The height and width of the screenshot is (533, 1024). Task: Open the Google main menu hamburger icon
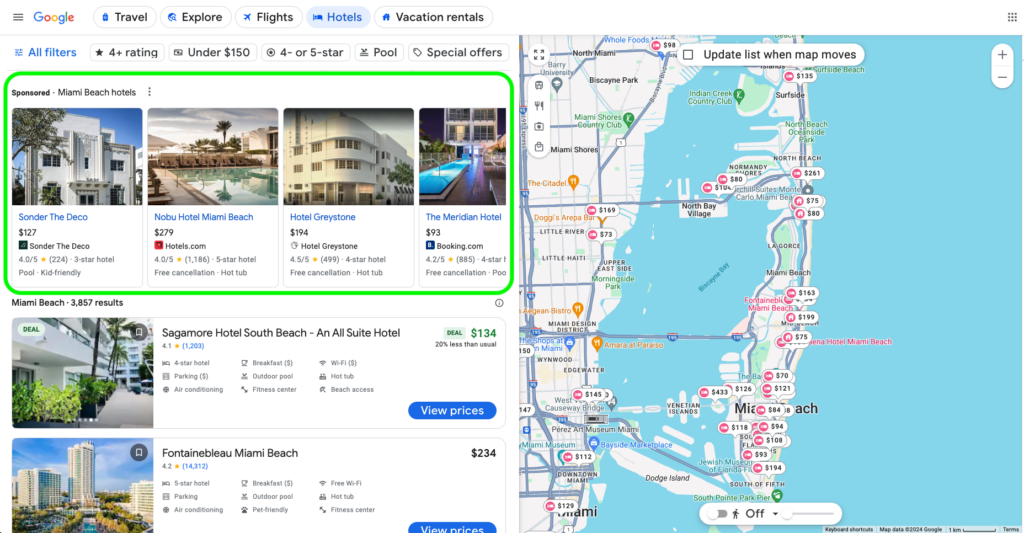pyautogui.click(x=18, y=17)
